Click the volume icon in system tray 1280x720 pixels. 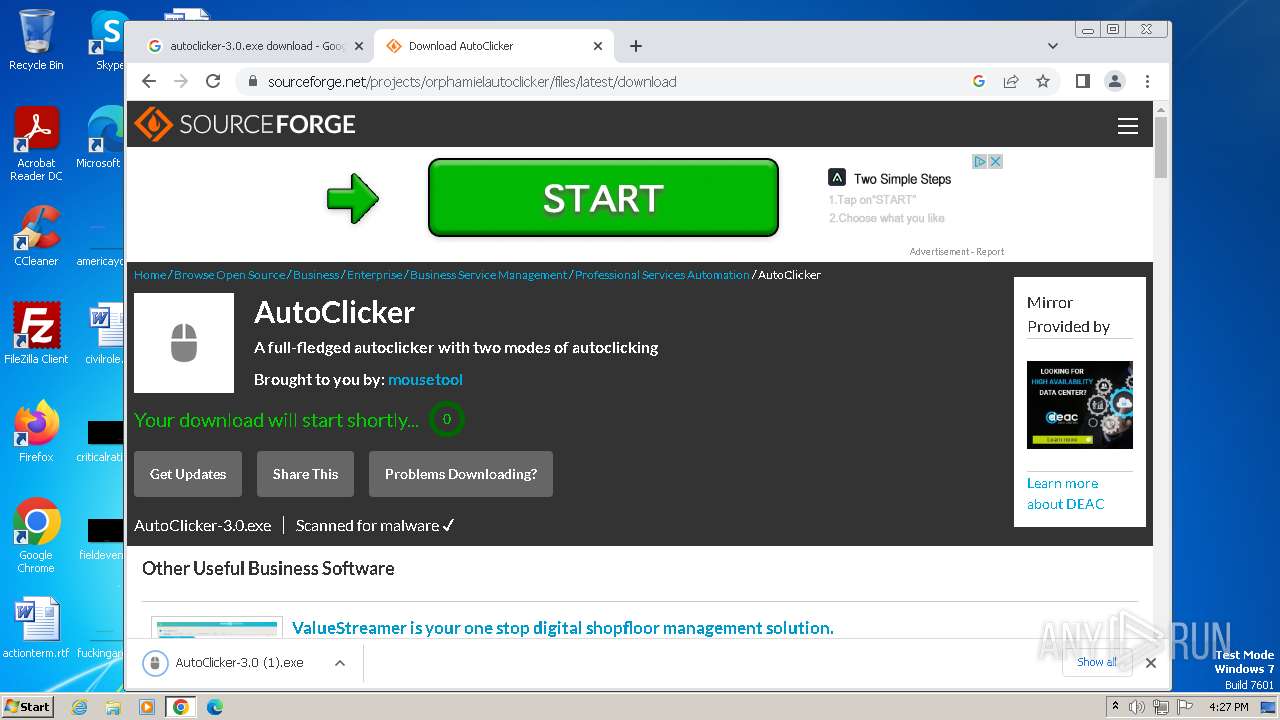[x=1137, y=707]
